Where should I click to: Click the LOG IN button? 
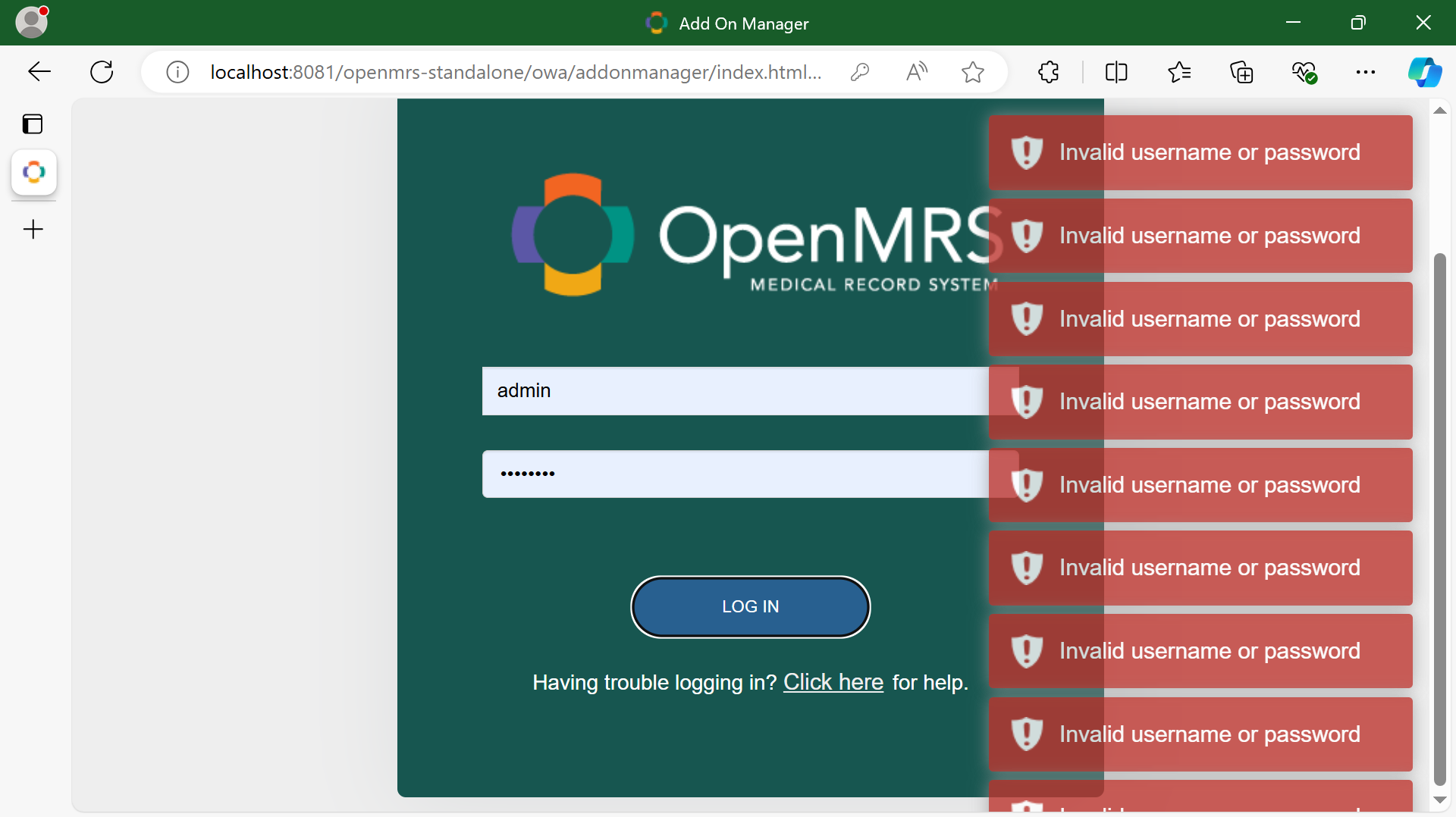(x=751, y=606)
